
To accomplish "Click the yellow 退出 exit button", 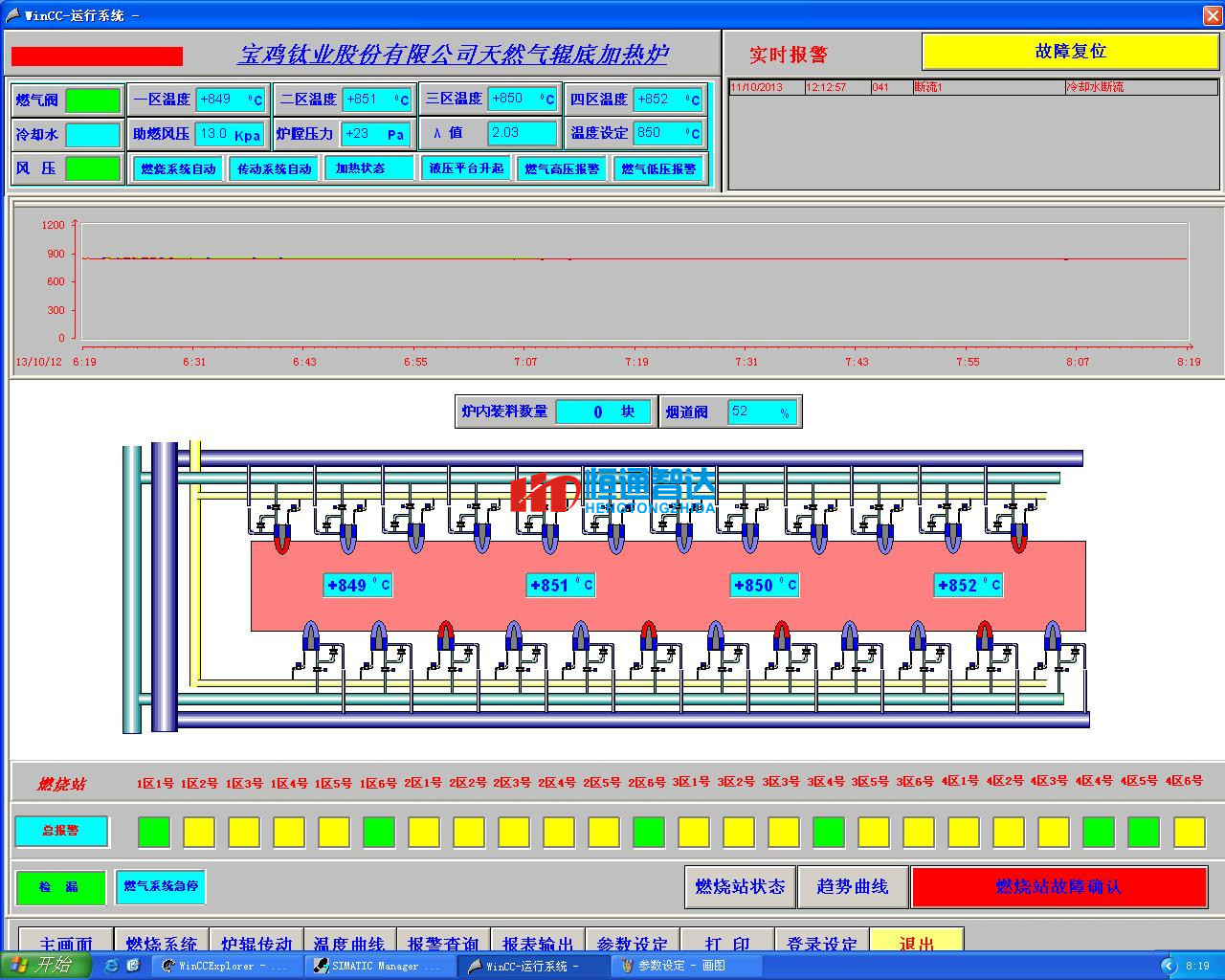I will point(917,942).
